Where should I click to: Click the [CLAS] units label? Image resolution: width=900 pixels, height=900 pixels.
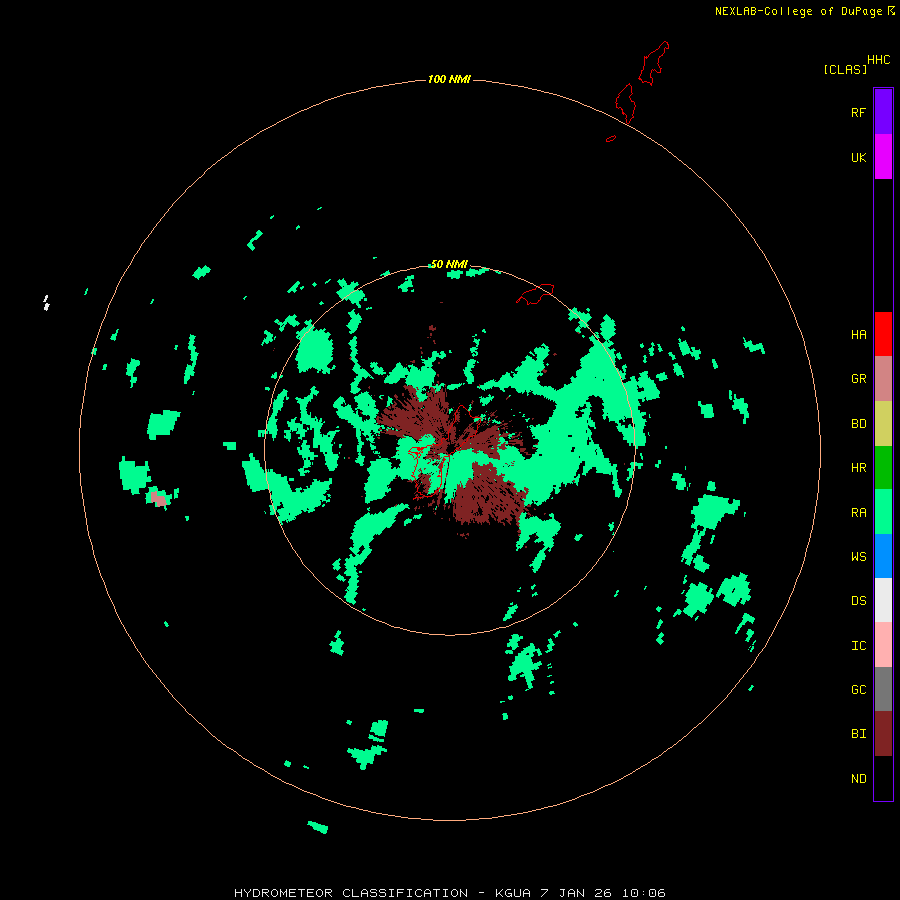tap(845, 69)
